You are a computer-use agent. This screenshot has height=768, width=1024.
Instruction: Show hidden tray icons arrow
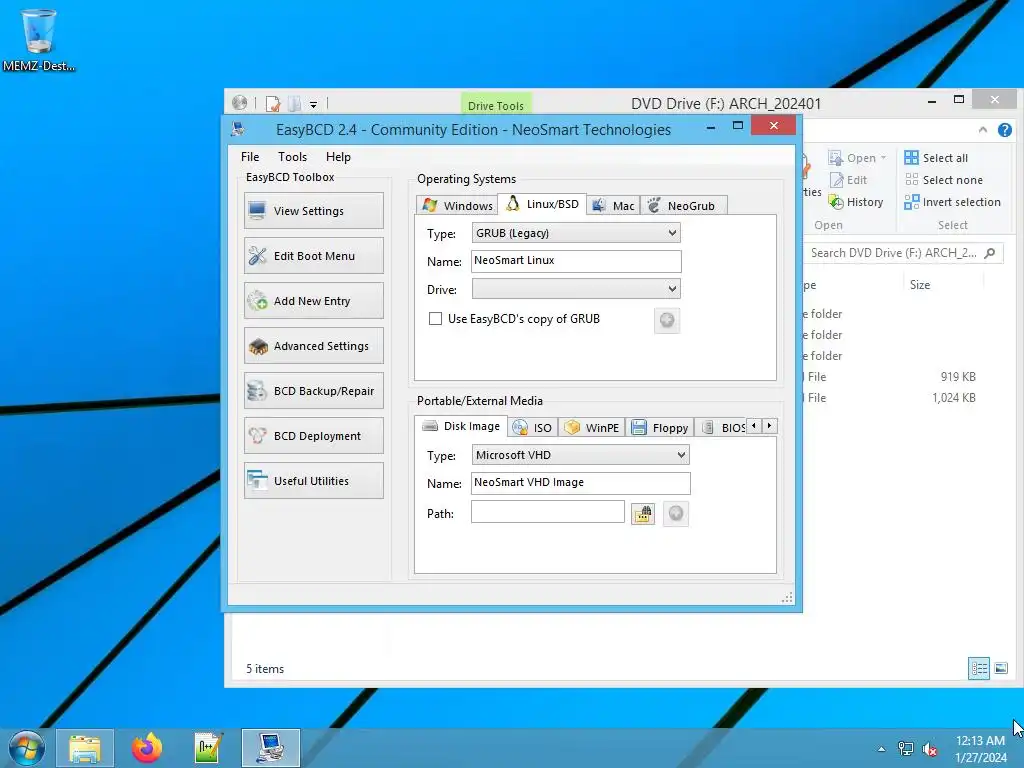tap(882, 749)
